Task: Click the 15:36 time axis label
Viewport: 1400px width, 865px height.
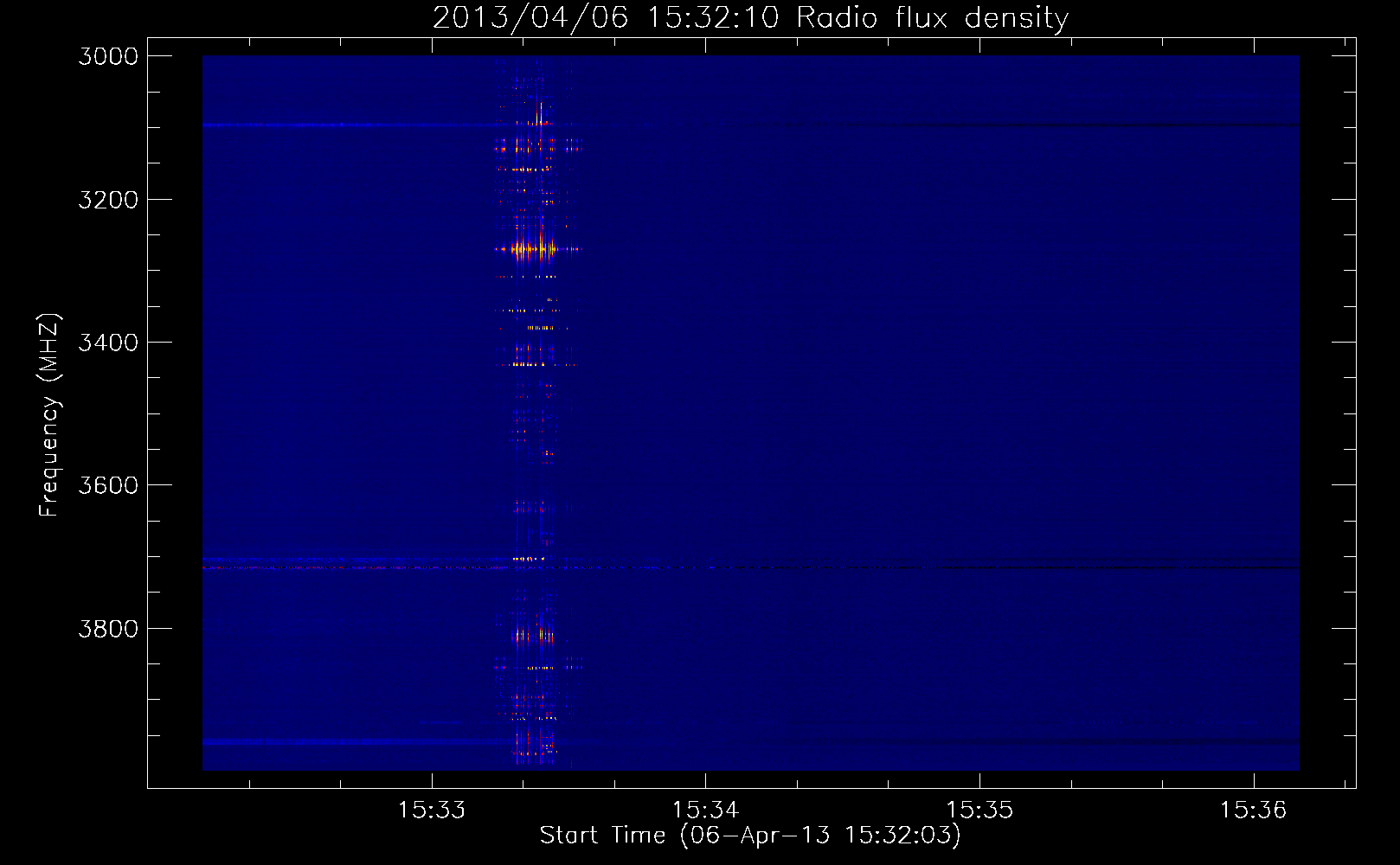Action: pos(1253,811)
